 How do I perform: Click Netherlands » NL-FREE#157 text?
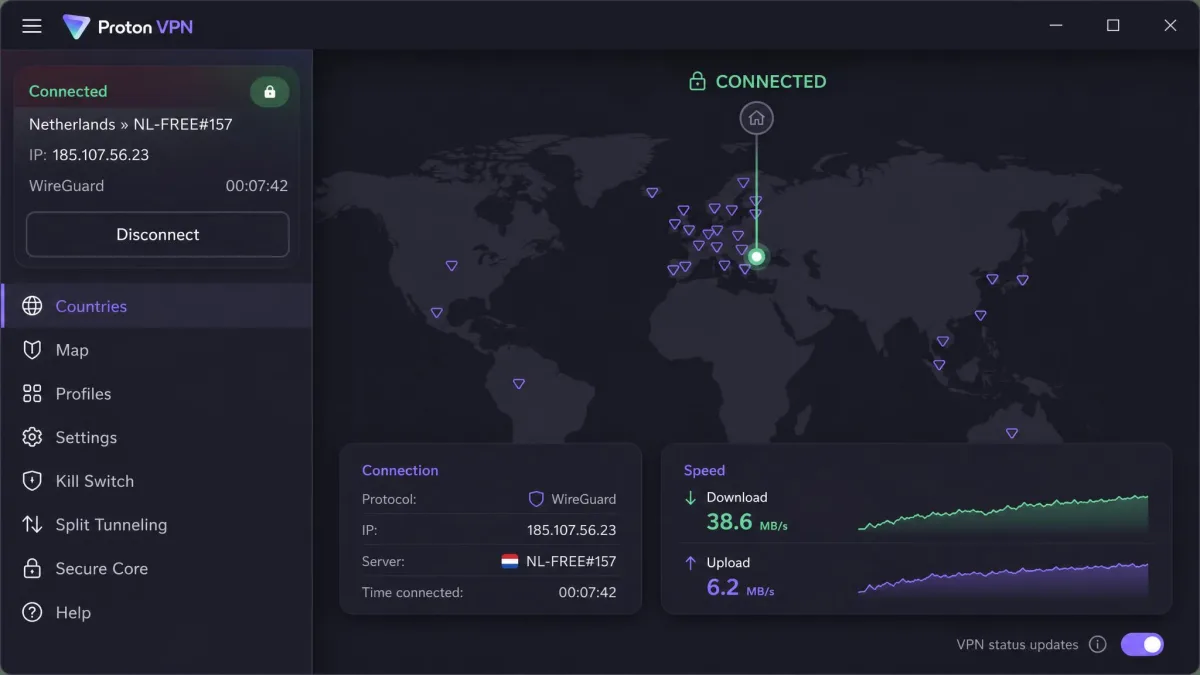(130, 125)
